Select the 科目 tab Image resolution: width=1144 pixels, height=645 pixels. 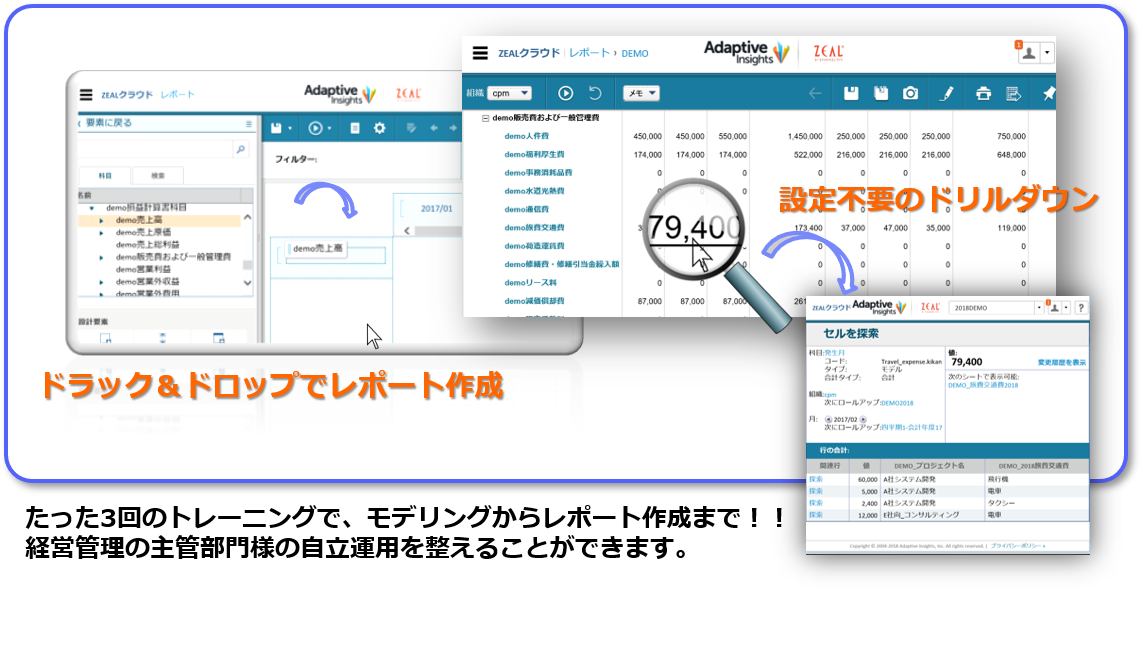(x=105, y=175)
